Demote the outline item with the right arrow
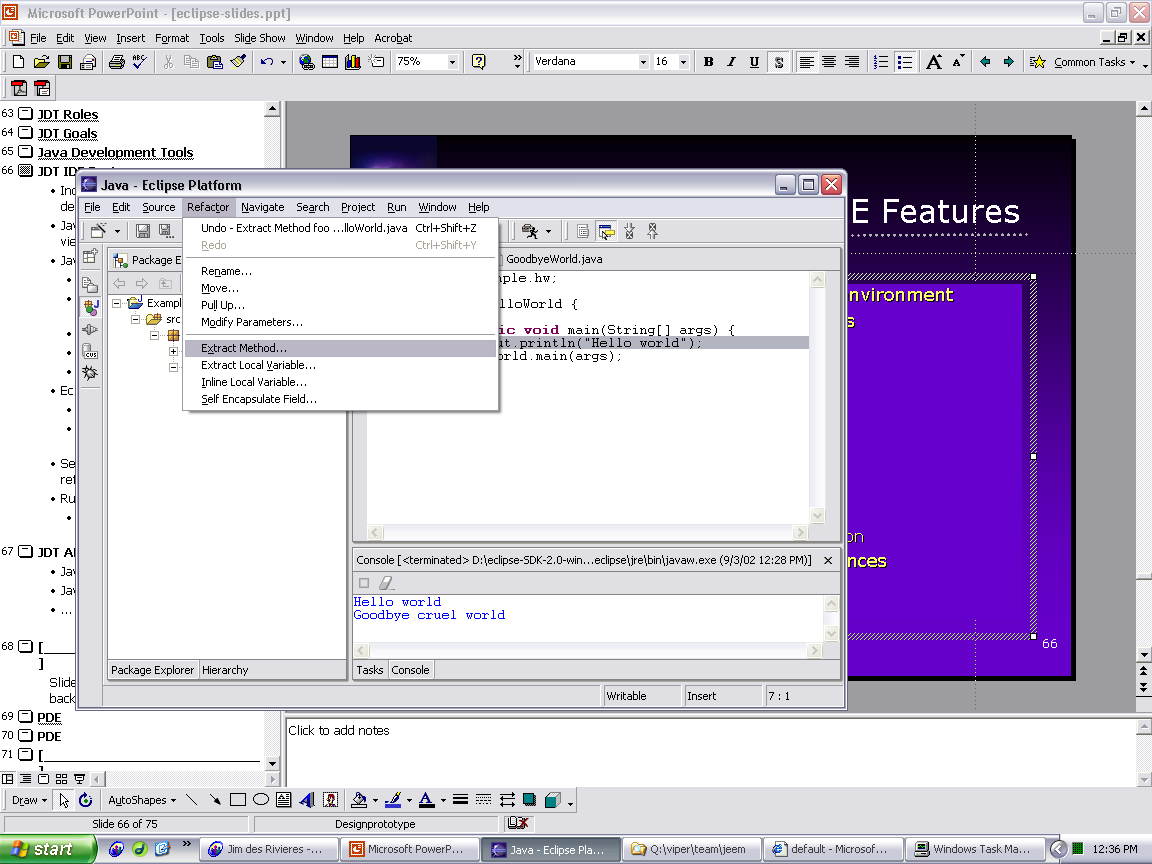The width and height of the screenshot is (1152, 864). (1009, 62)
